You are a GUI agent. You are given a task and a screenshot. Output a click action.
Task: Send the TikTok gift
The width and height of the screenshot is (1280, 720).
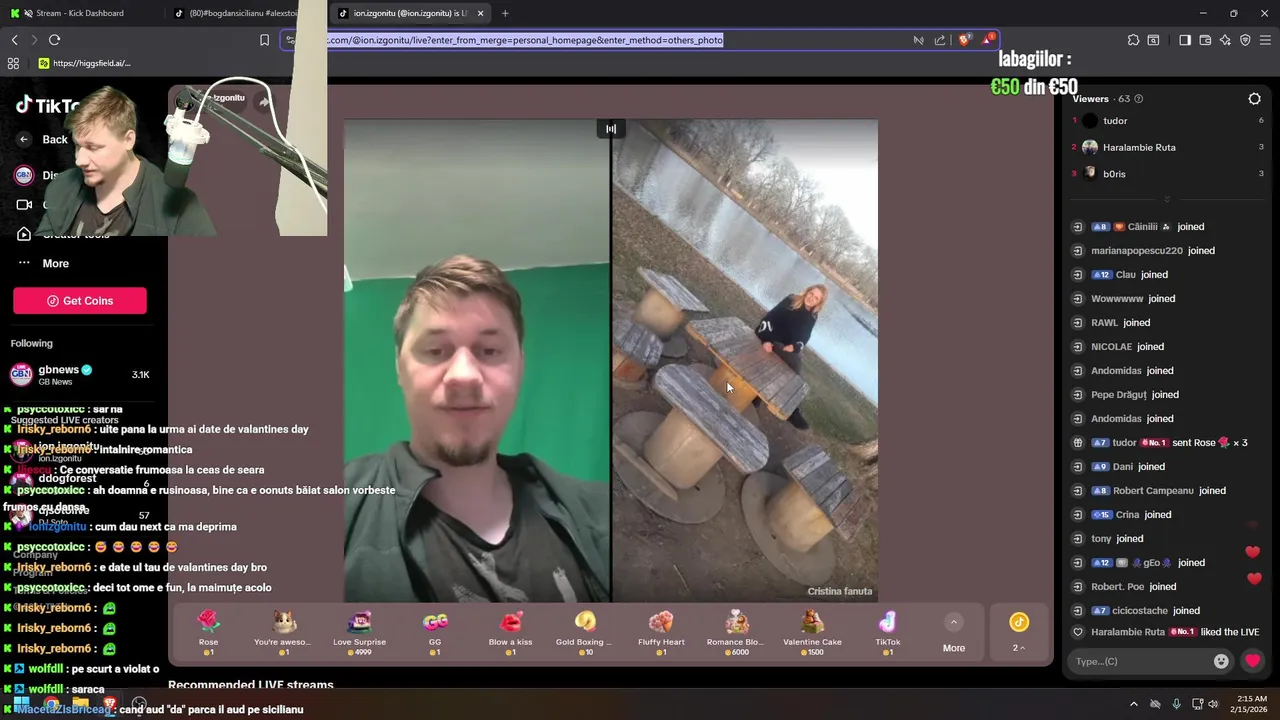pos(888,631)
